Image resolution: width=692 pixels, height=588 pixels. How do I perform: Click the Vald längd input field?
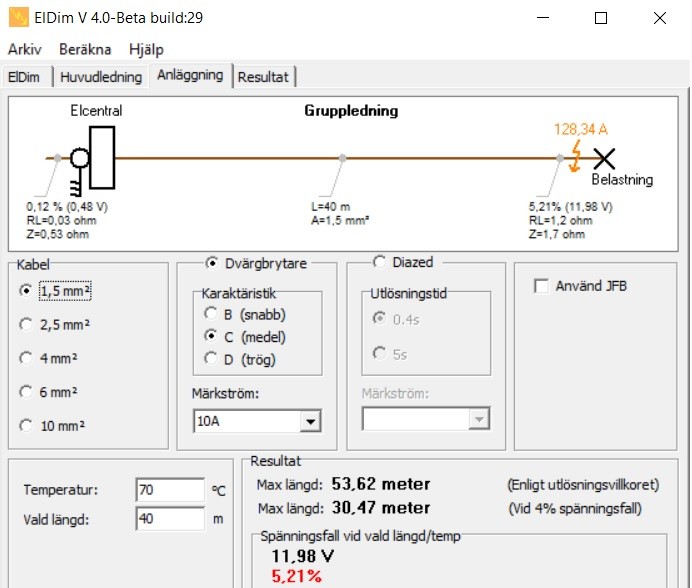pyautogui.click(x=169, y=519)
